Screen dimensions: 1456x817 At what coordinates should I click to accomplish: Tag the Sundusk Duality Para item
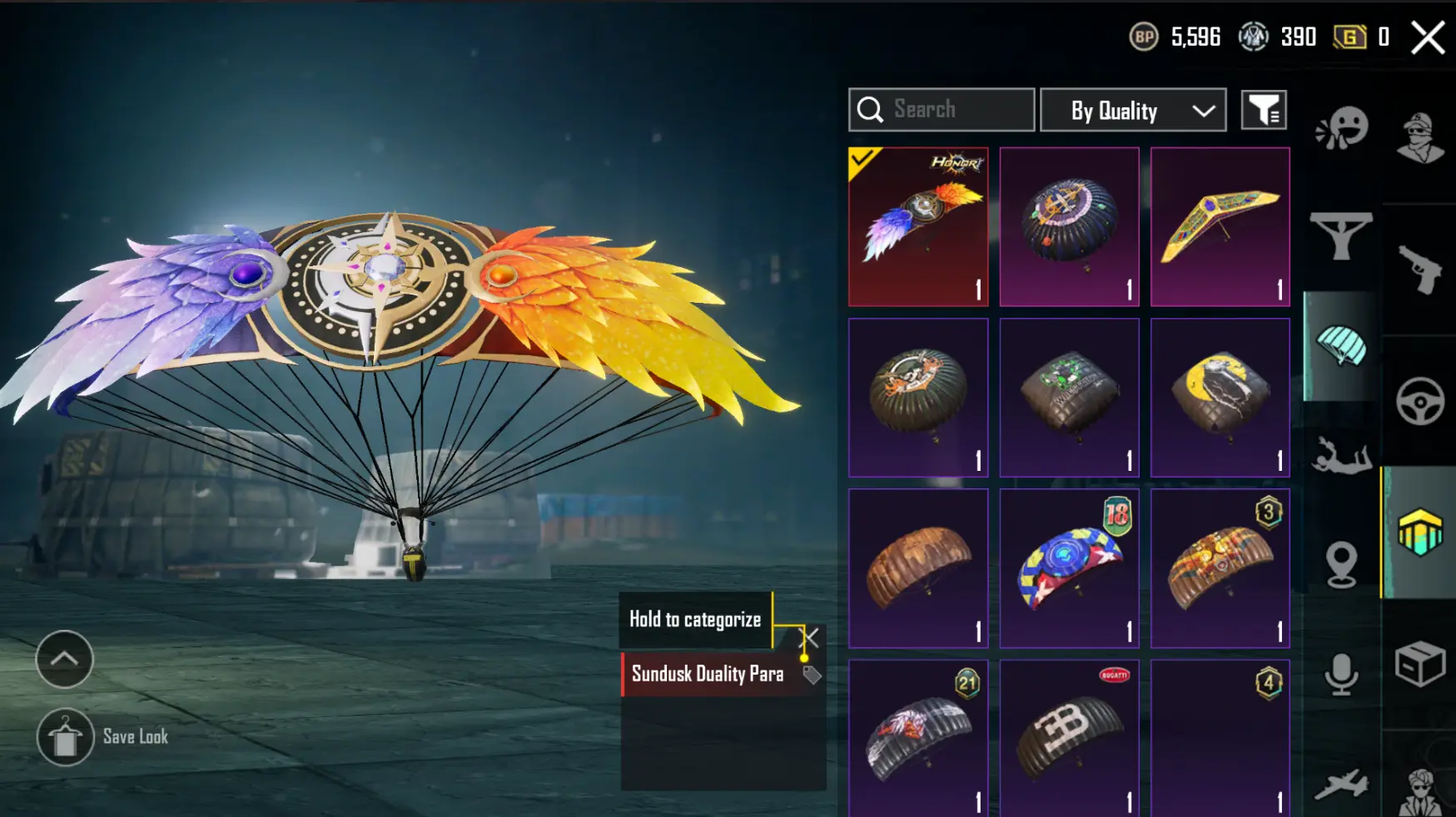tap(812, 675)
